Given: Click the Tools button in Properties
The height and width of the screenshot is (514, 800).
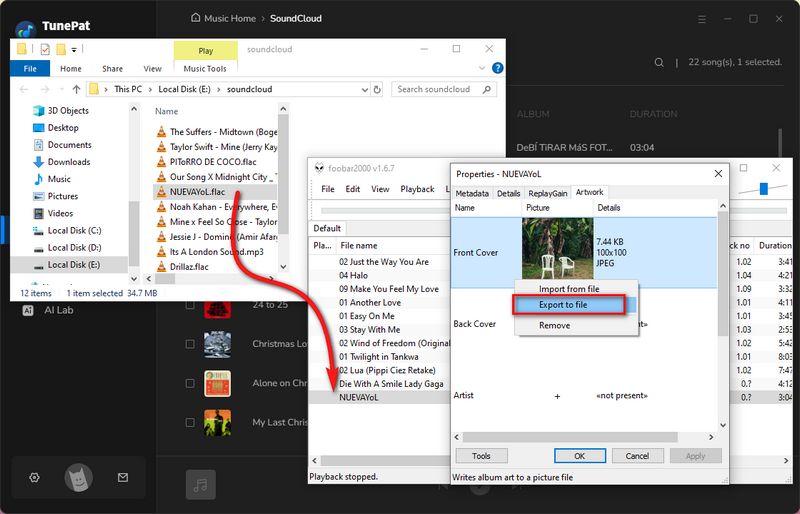Looking at the screenshot, I should coord(481,456).
